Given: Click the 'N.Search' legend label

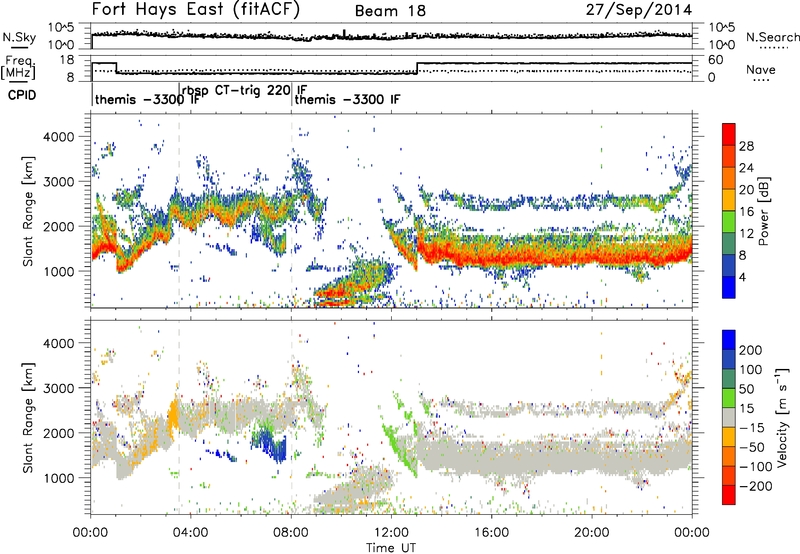Looking at the screenshot, I should (x=773, y=37).
